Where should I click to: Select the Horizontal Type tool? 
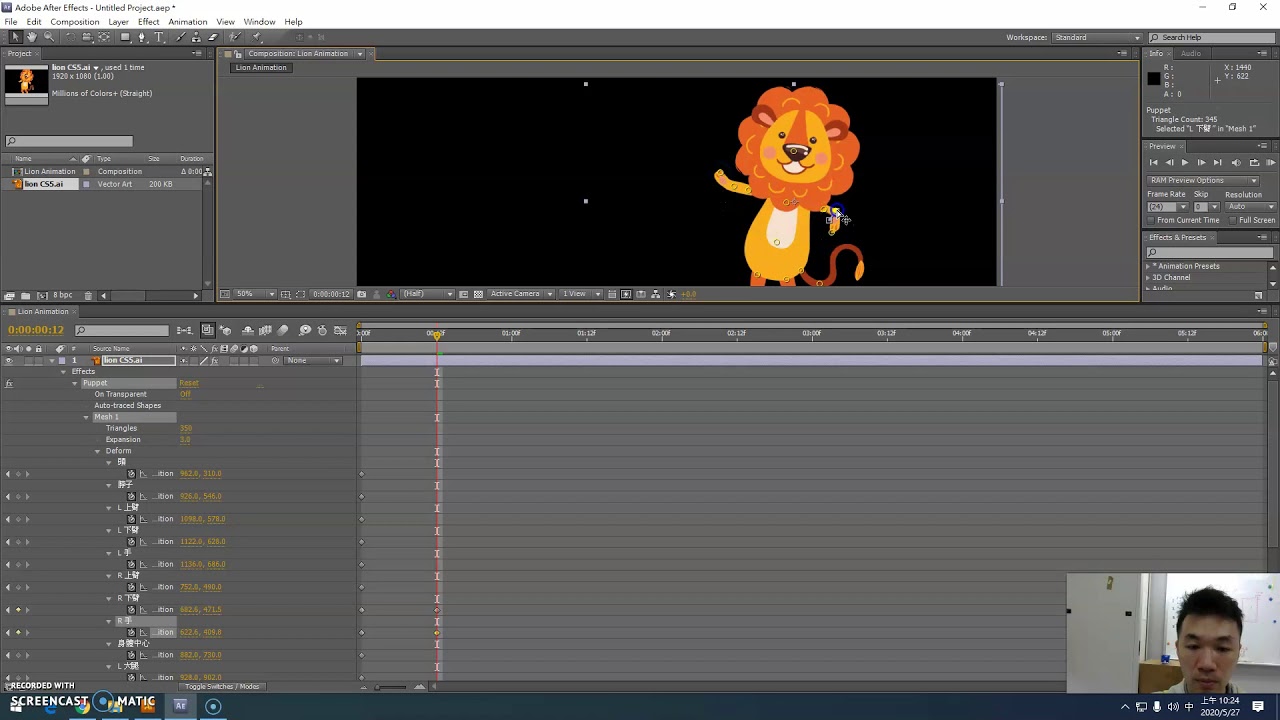[x=159, y=37]
